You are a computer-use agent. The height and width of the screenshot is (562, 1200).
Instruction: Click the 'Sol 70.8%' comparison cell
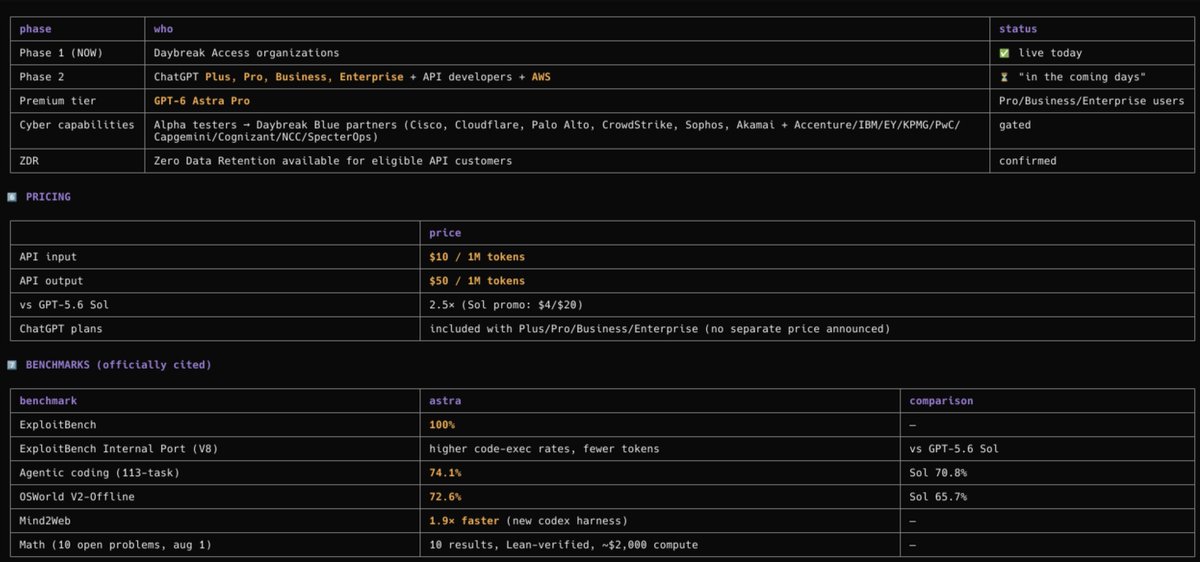938,473
